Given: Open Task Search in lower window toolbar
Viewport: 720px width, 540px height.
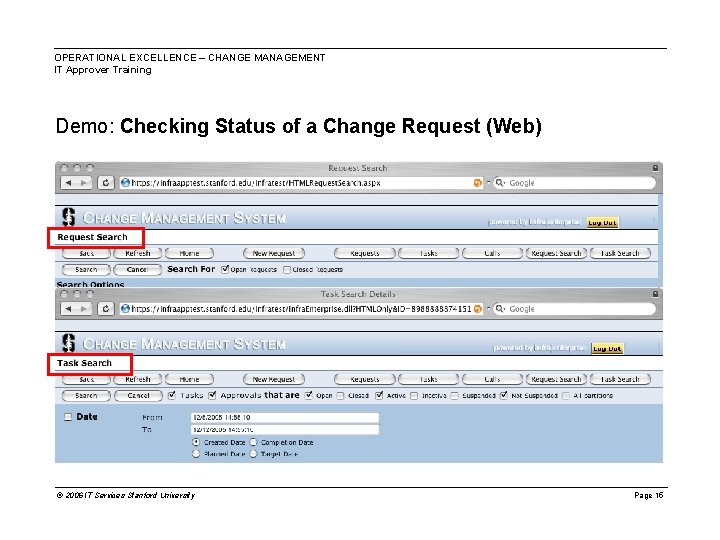Looking at the screenshot, I should point(620,379).
